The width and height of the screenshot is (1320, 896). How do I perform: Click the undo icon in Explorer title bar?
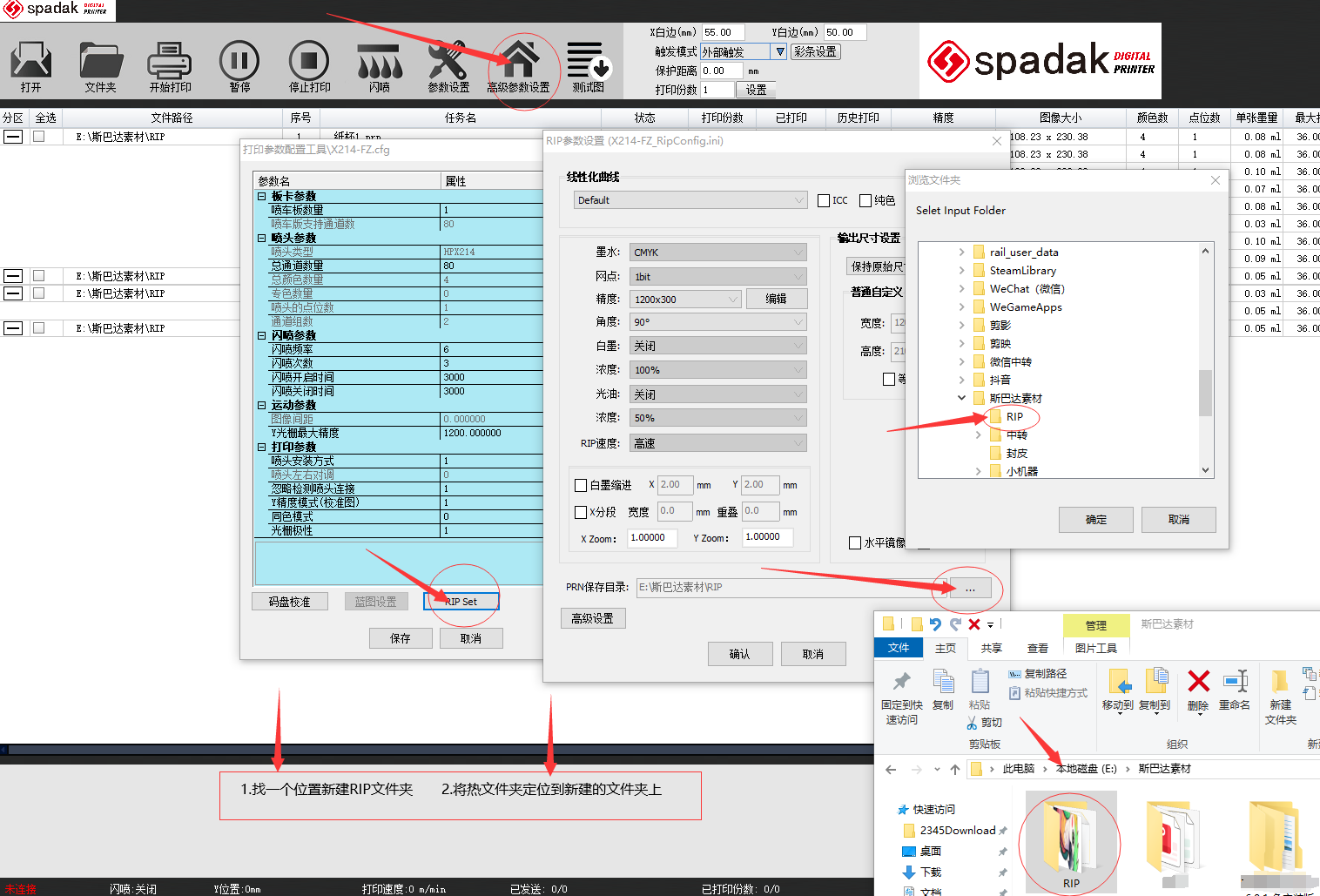pyautogui.click(x=935, y=623)
